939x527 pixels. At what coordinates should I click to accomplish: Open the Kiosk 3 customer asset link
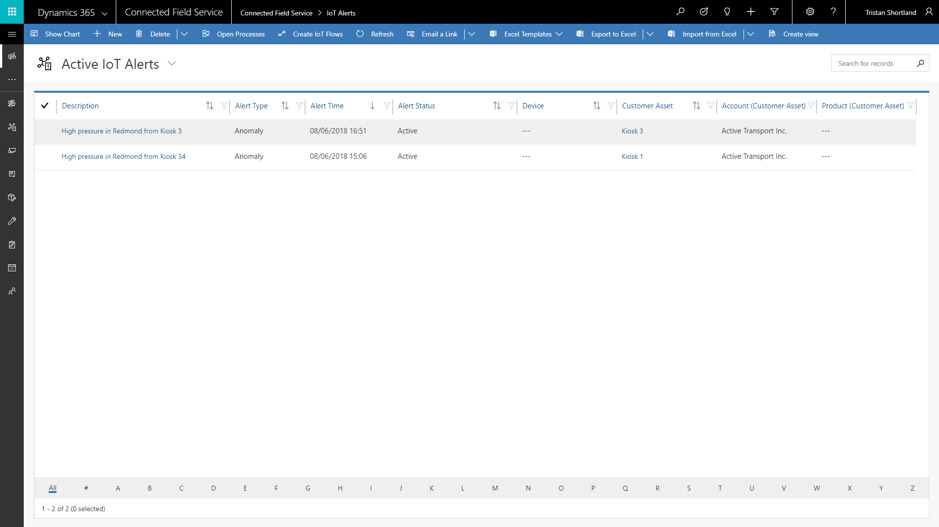pyautogui.click(x=632, y=131)
